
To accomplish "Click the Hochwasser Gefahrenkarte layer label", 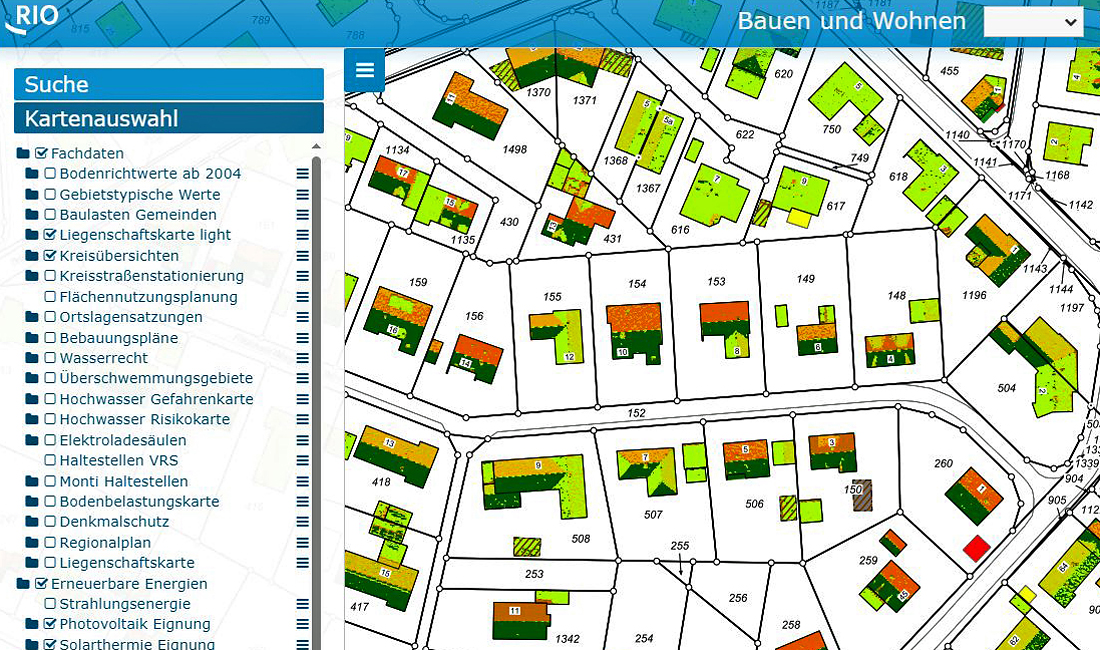I will click(x=156, y=399).
